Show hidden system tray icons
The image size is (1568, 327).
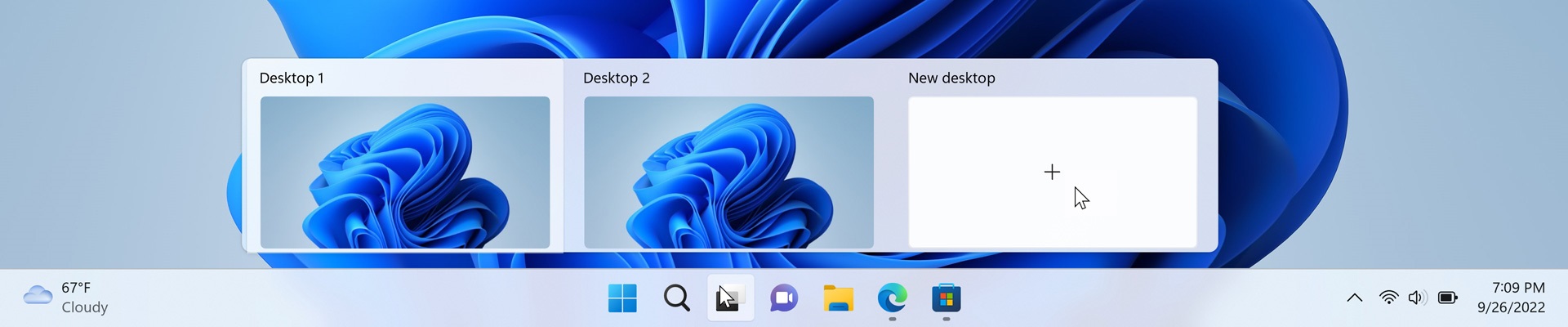click(x=1354, y=298)
